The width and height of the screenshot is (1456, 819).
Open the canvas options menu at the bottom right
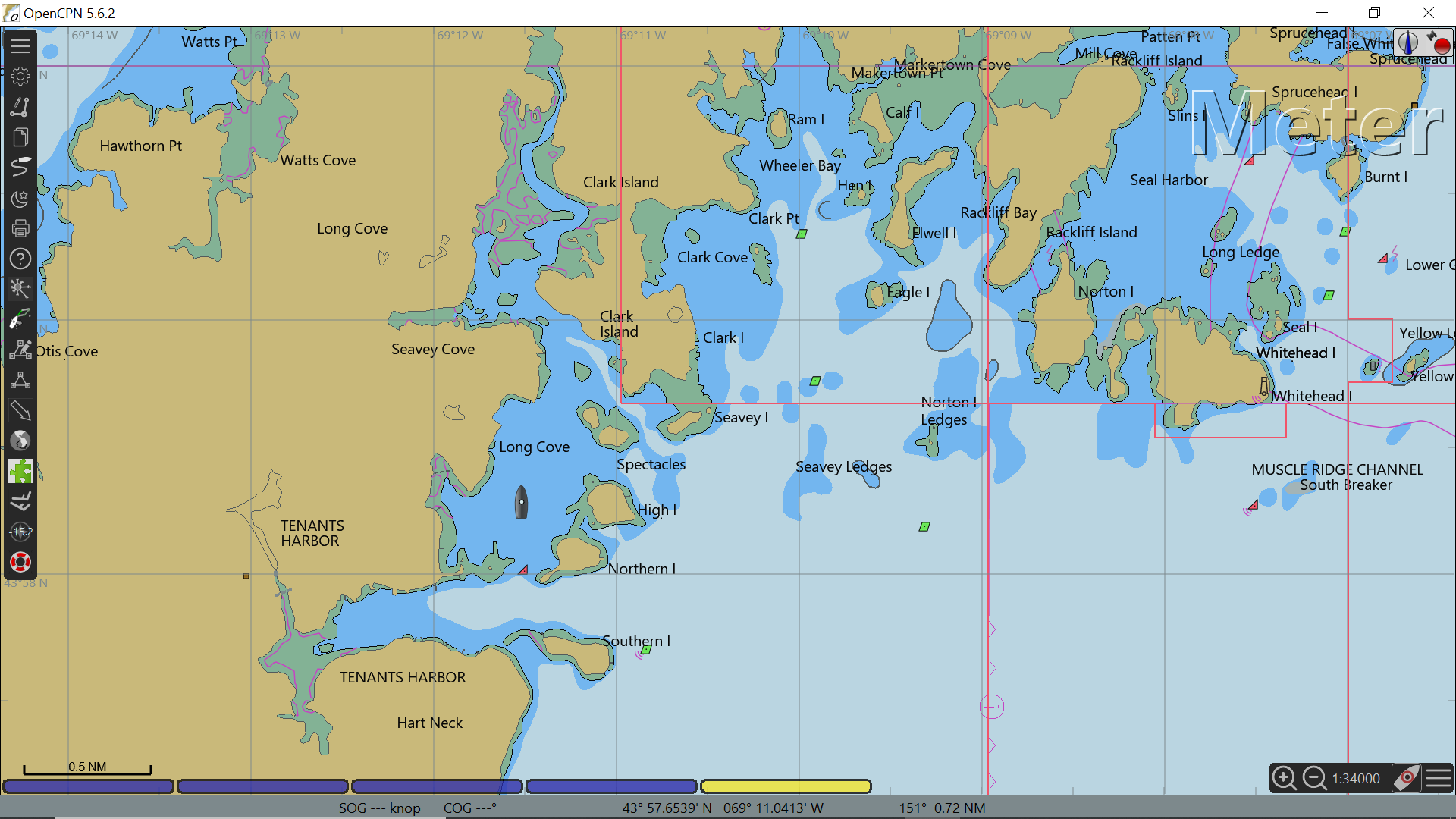coord(1439,778)
